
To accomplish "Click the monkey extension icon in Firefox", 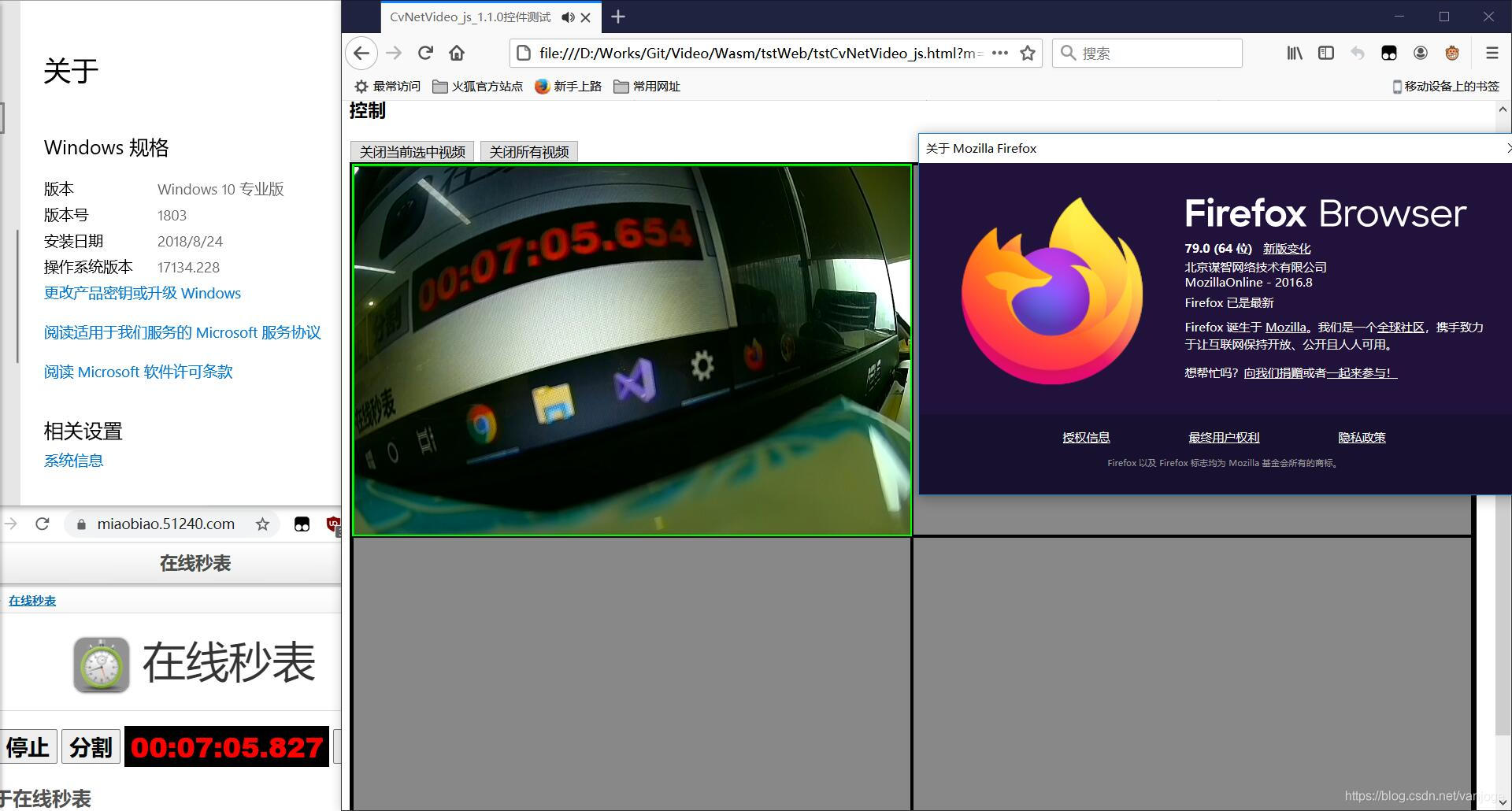I will click(1452, 53).
